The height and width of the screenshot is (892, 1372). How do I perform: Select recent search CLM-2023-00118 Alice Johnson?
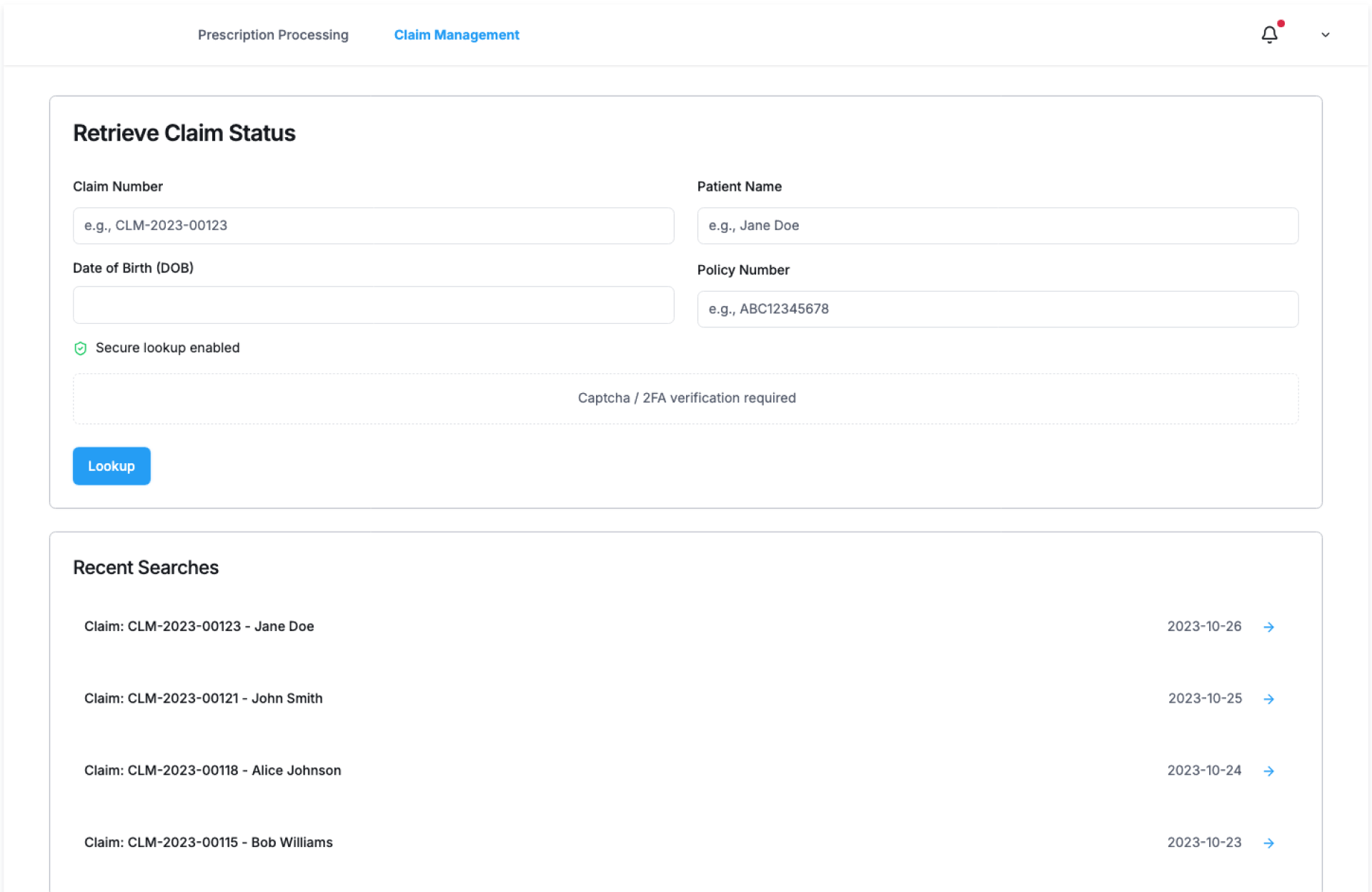(x=213, y=770)
